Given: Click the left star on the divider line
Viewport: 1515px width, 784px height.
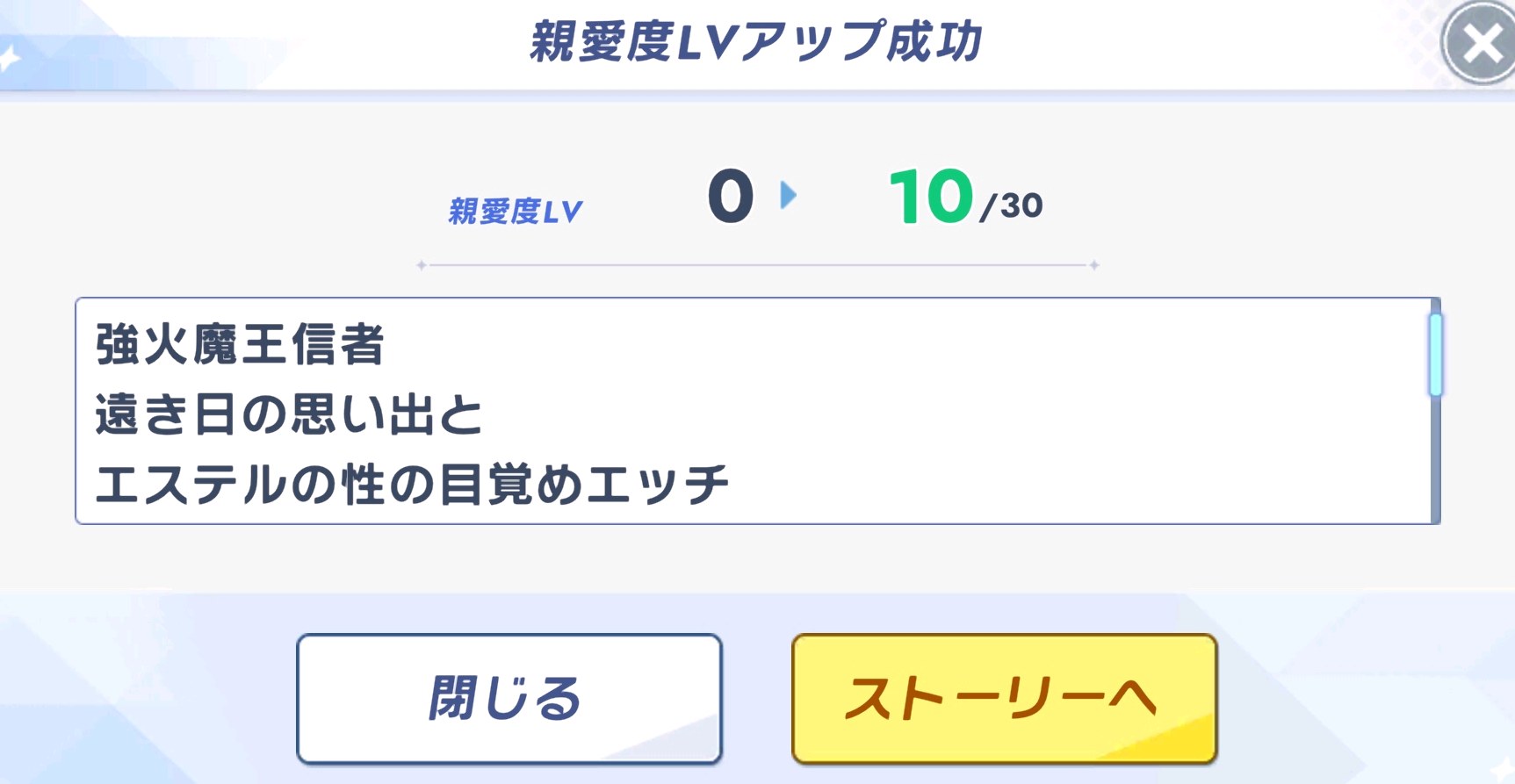Looking at the screenshot, I should pos(422,265).
